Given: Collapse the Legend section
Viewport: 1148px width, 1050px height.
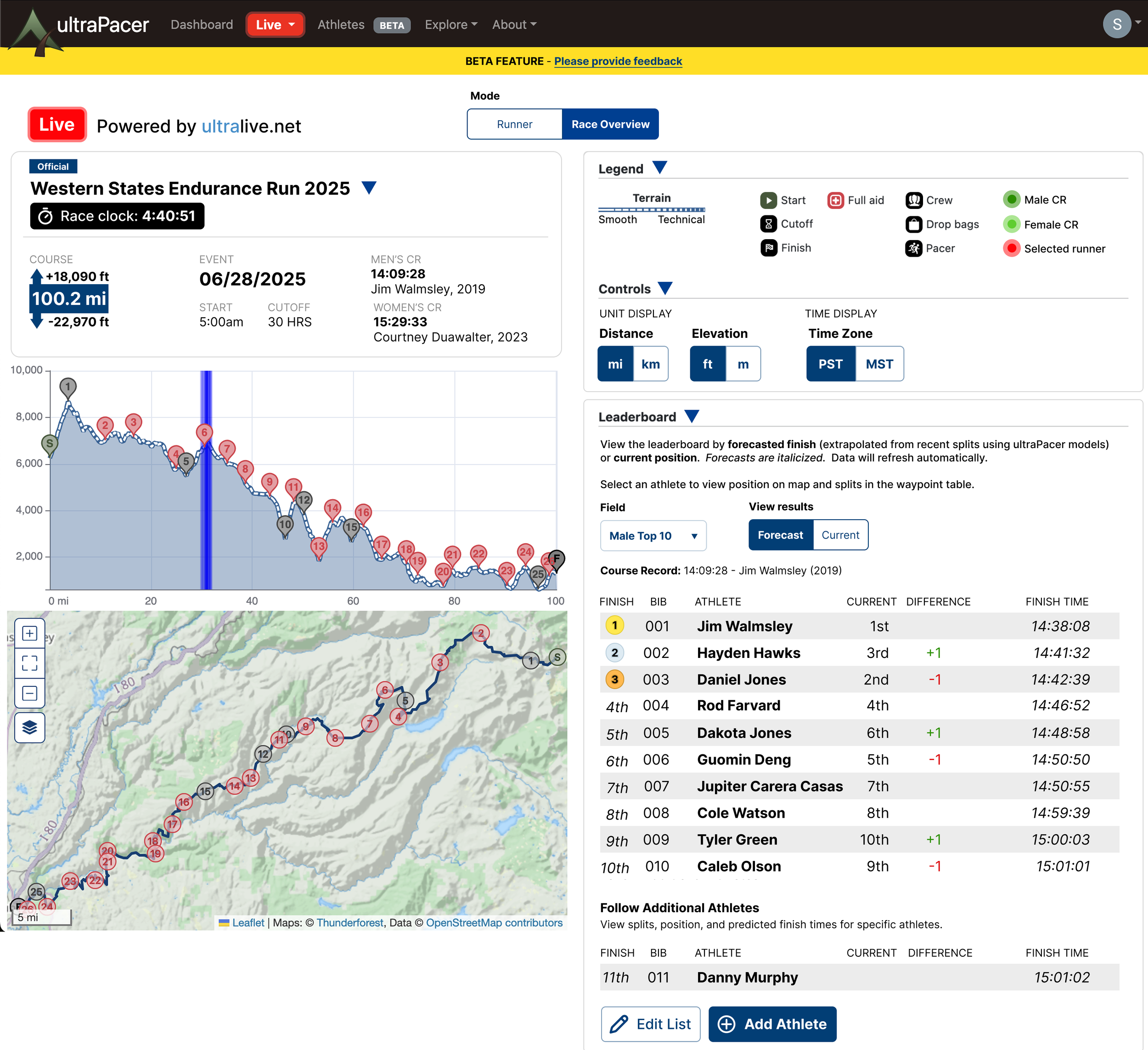Looking at the screenshot, I should (659, 168).
